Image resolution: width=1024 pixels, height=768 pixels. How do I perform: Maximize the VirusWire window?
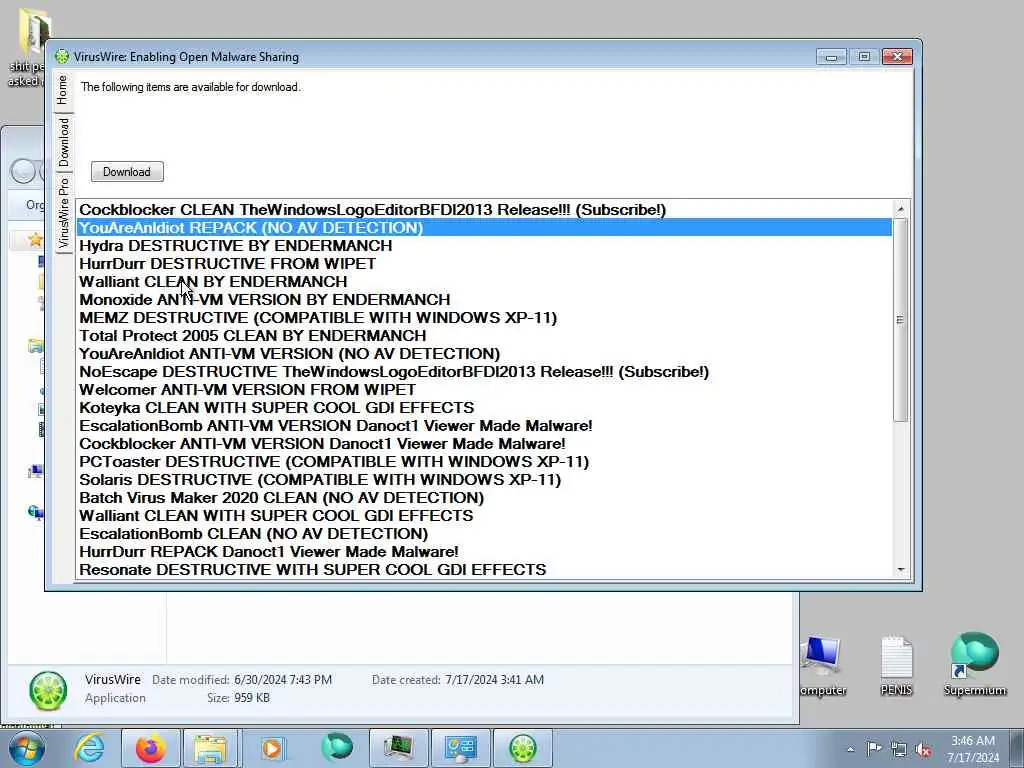[864, 57]
